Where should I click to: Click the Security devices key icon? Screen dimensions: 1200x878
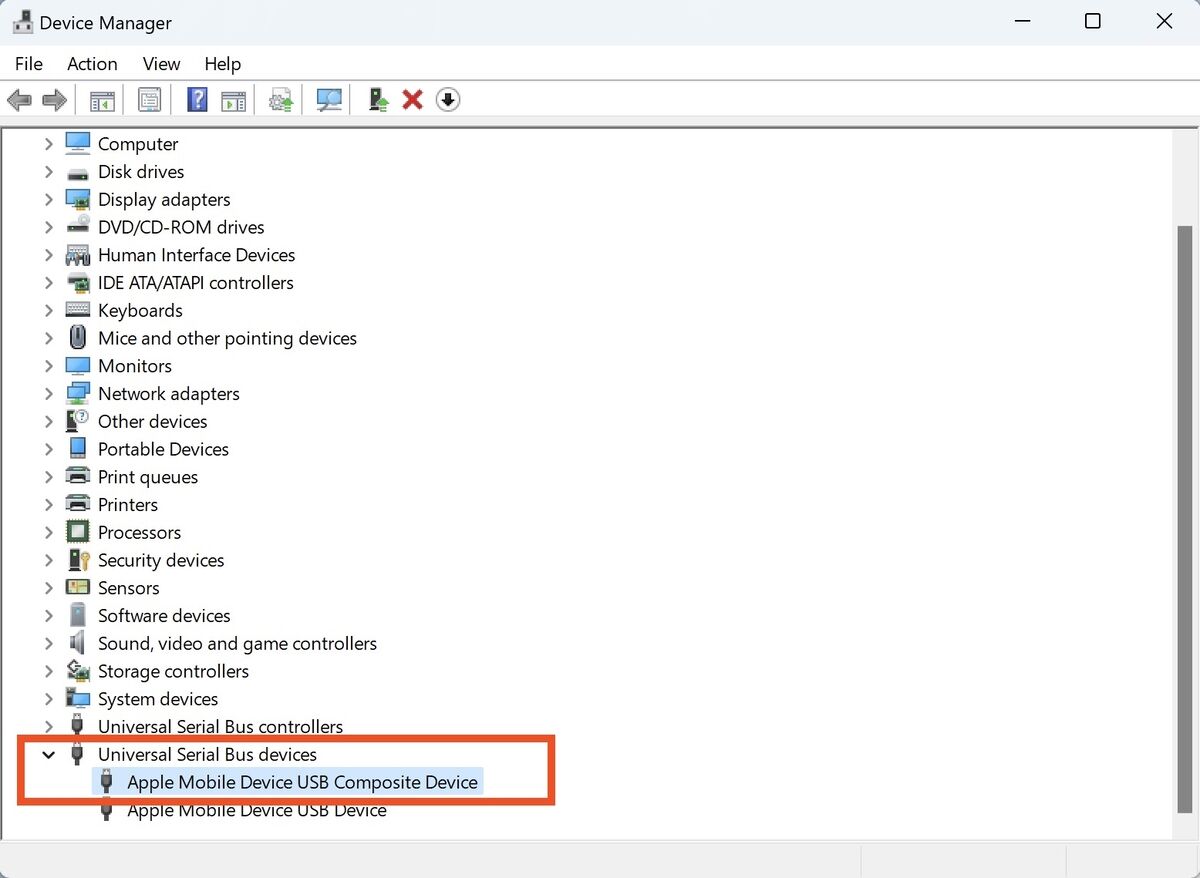pos(77,560)
